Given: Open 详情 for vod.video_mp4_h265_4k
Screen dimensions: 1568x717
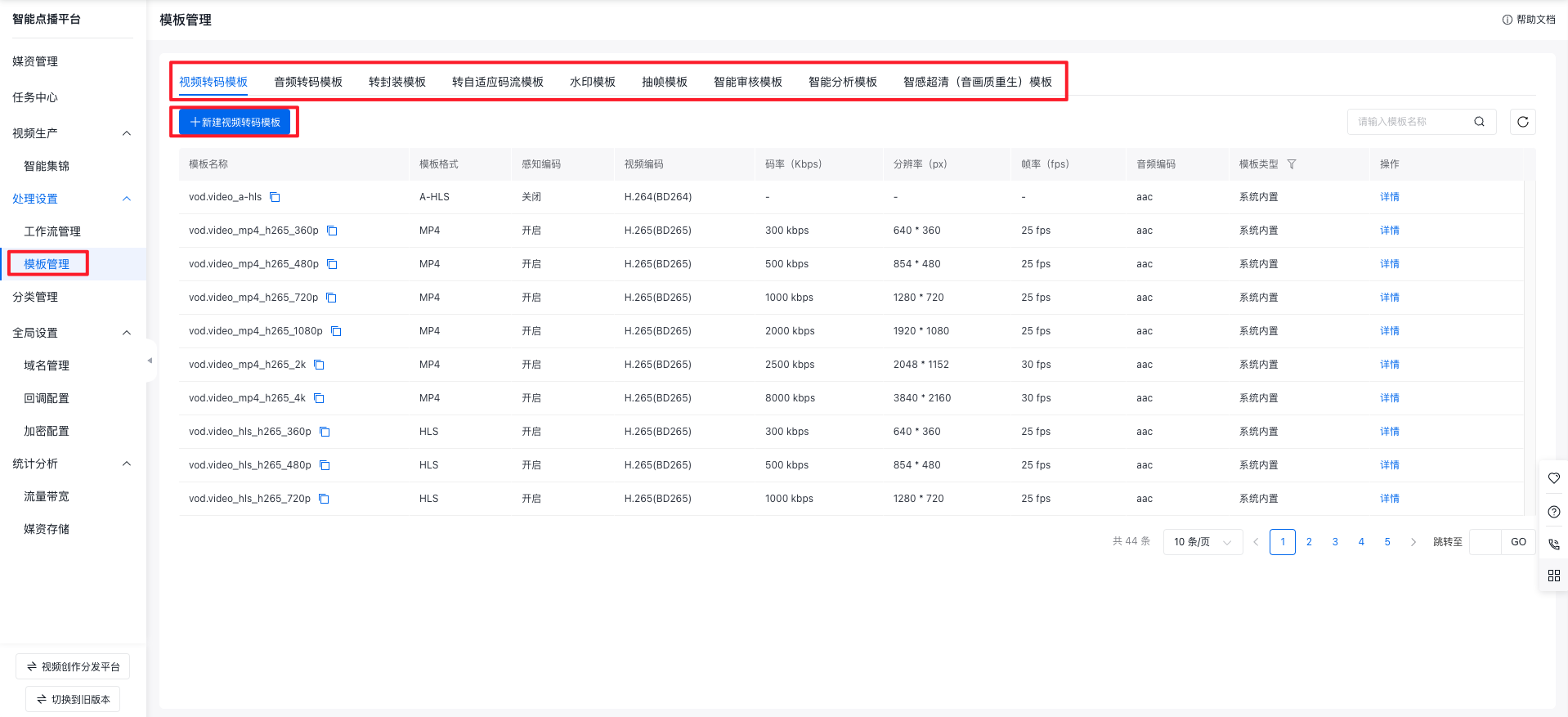Looking at the screenshot, I should tap(1390, 398).
